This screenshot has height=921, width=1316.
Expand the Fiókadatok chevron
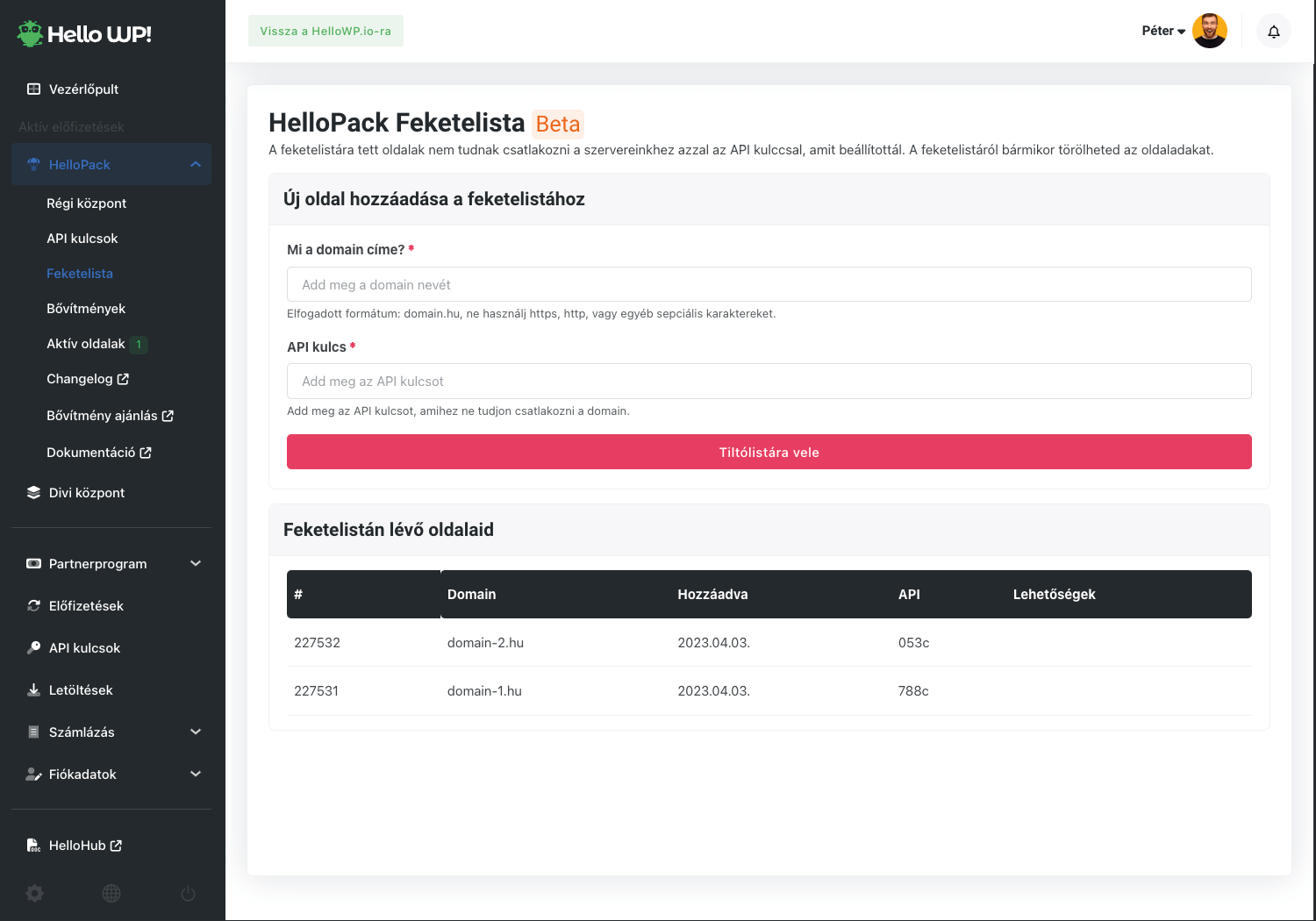click(x=196, y=774)
